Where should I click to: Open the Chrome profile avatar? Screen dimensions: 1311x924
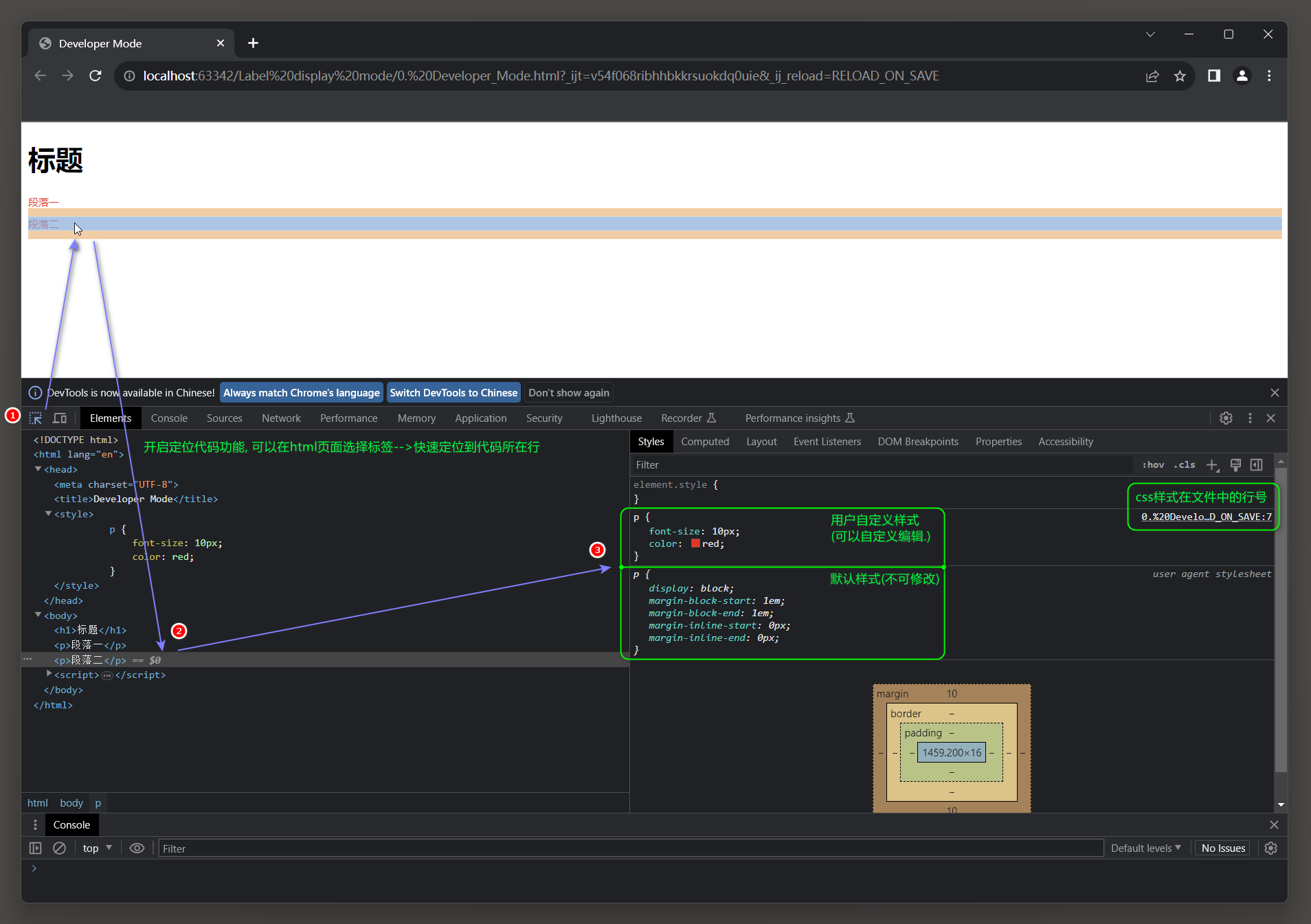coord(1242,76)
